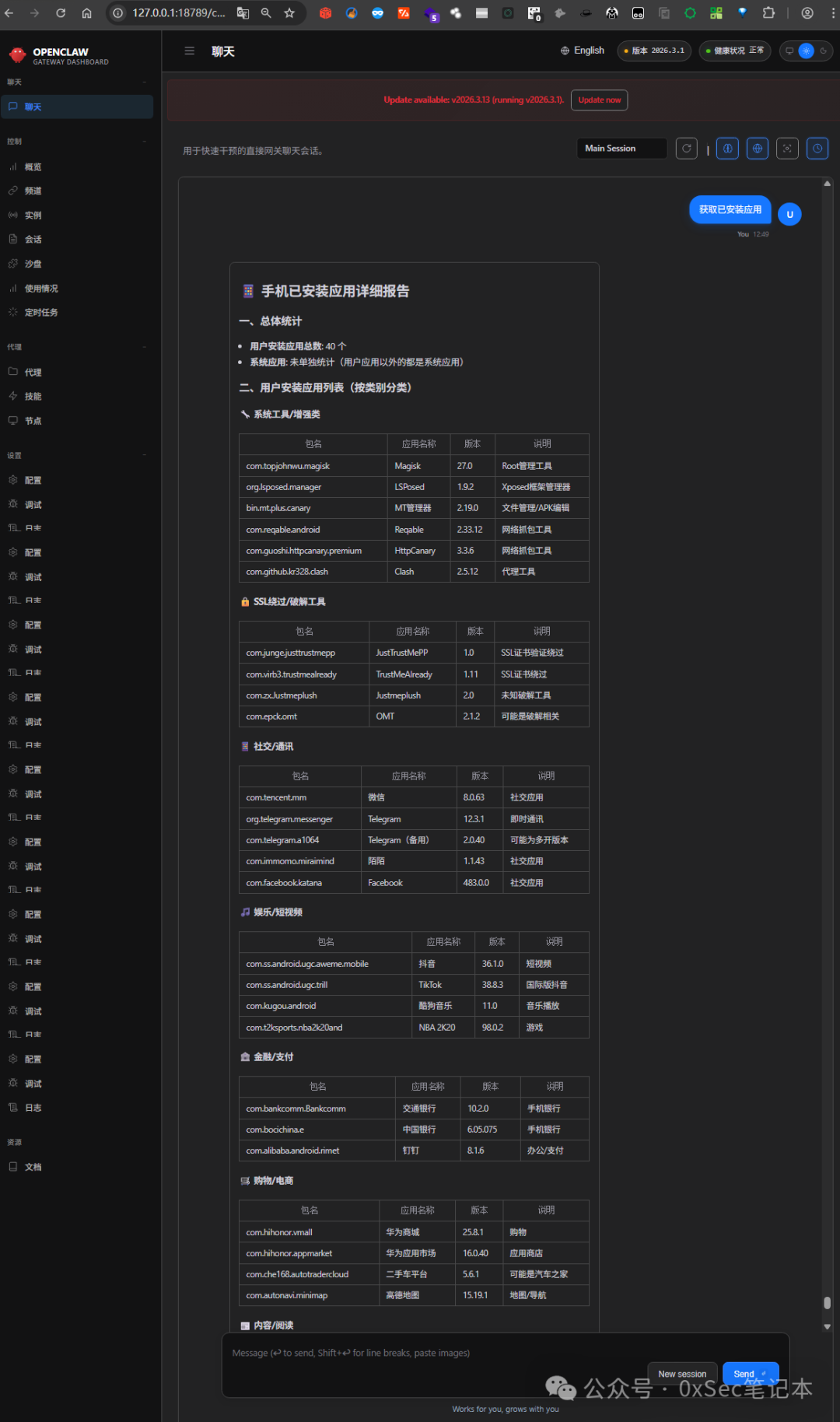
Task: Click the 获取已安装应用 message bubble
Action: coord(730,209)
